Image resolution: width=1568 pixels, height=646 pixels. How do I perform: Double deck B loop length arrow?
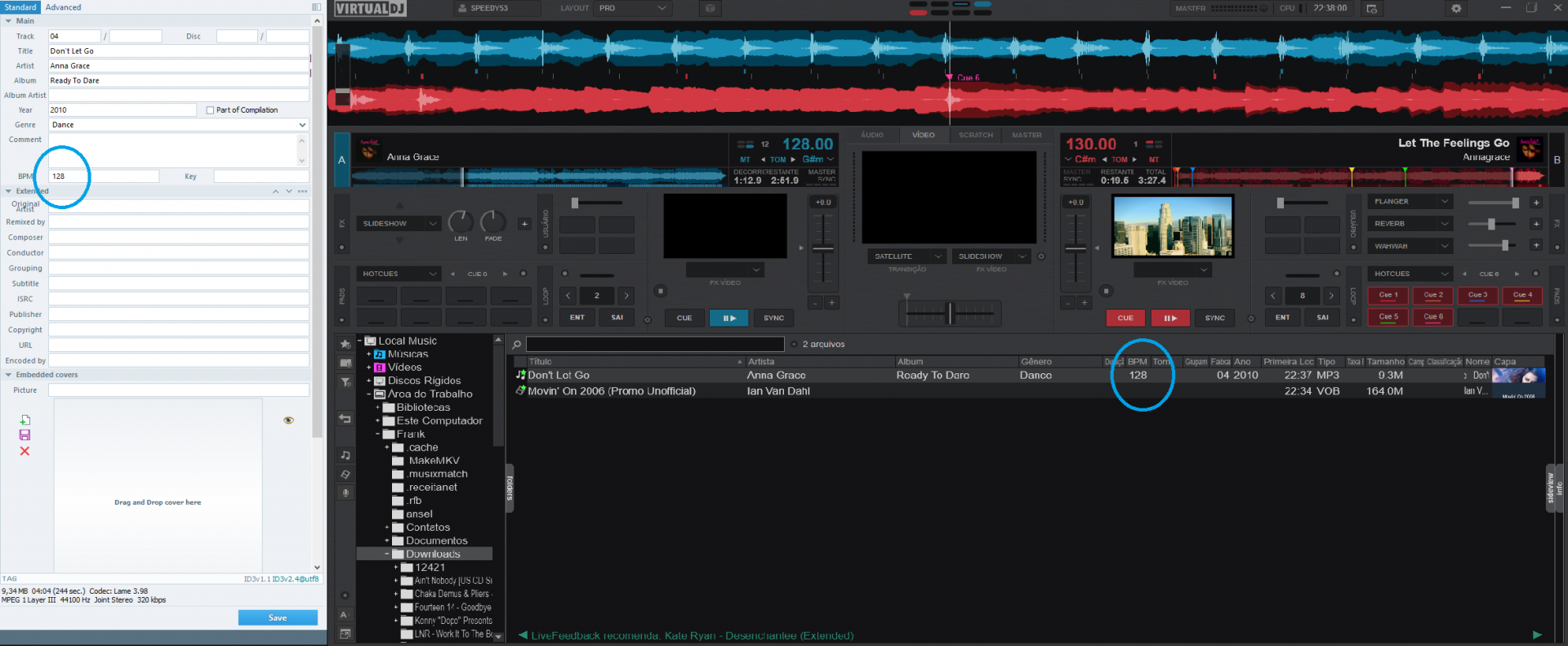point(1331,296)
